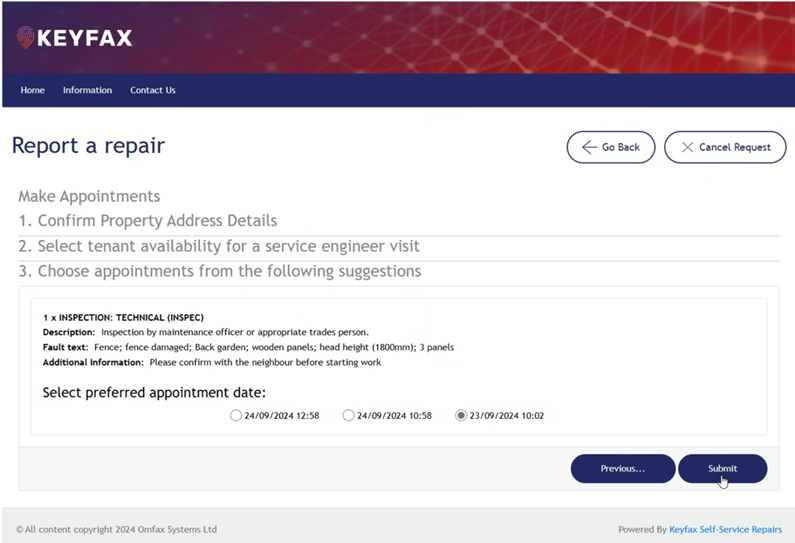Choose the 23/09/2024 10:02 appointment radio button
Screen dimensions: 795x543
click(x=461, y=415)
